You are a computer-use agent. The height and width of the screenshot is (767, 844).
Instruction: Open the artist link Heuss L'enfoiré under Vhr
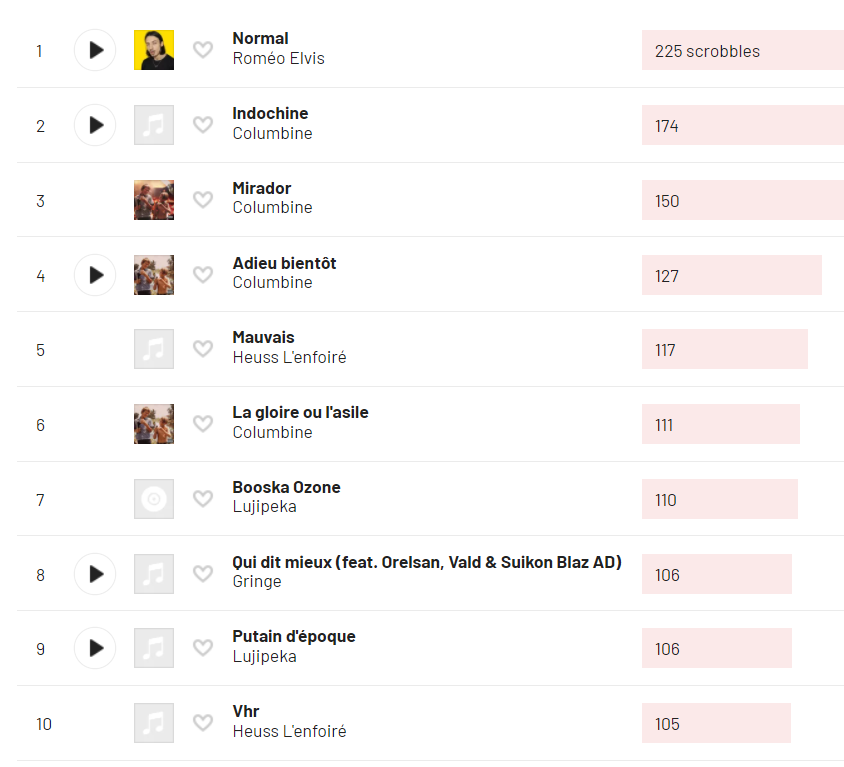289,731
